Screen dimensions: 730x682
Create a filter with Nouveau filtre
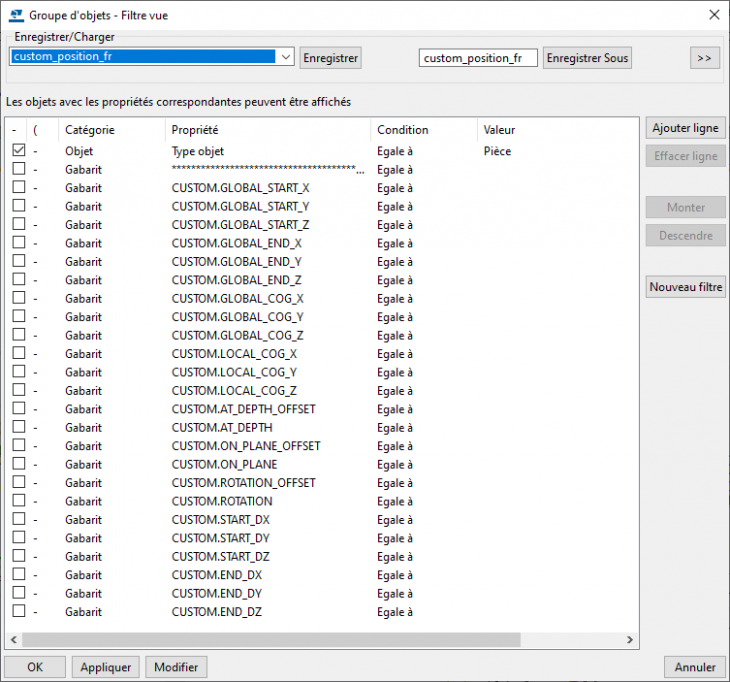(685, 287)
